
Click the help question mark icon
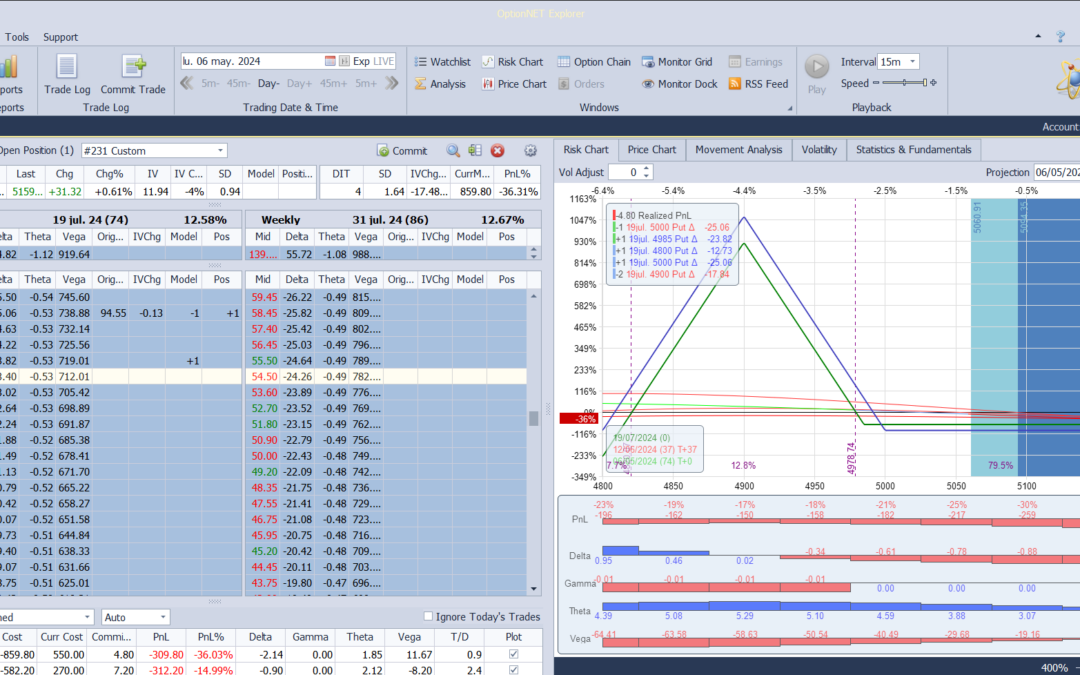tap(1061, 37)
